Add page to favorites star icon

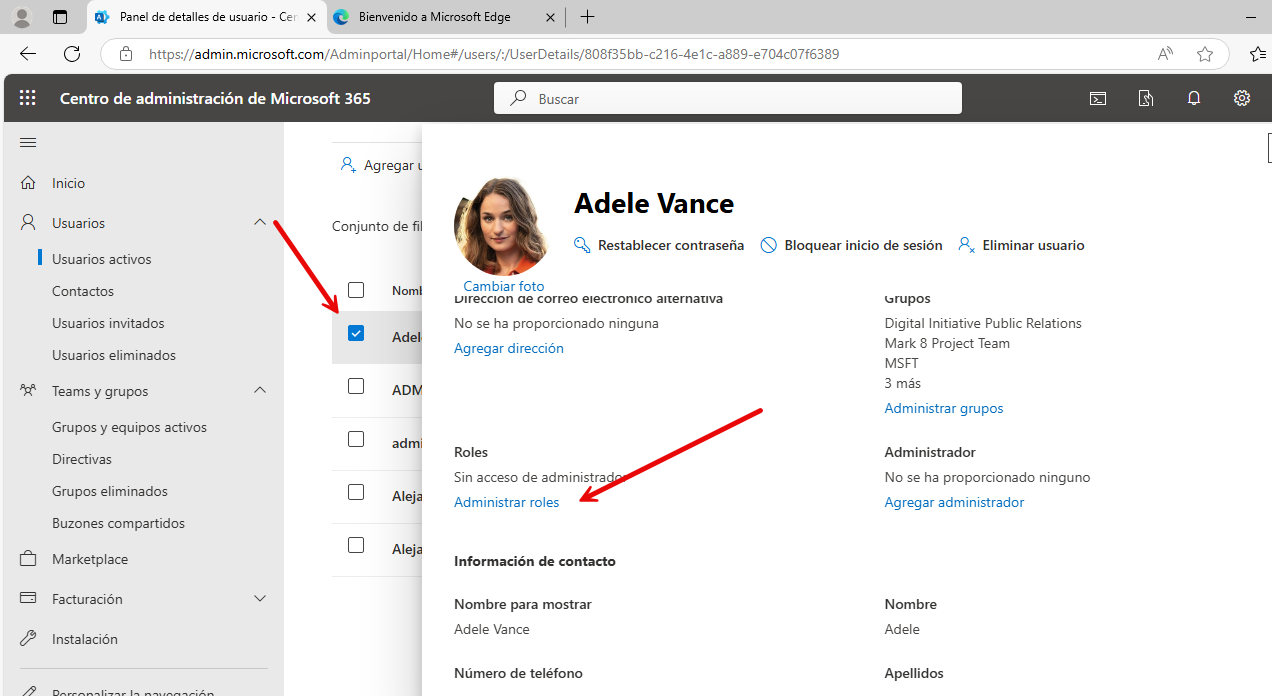coord(1205,54)
